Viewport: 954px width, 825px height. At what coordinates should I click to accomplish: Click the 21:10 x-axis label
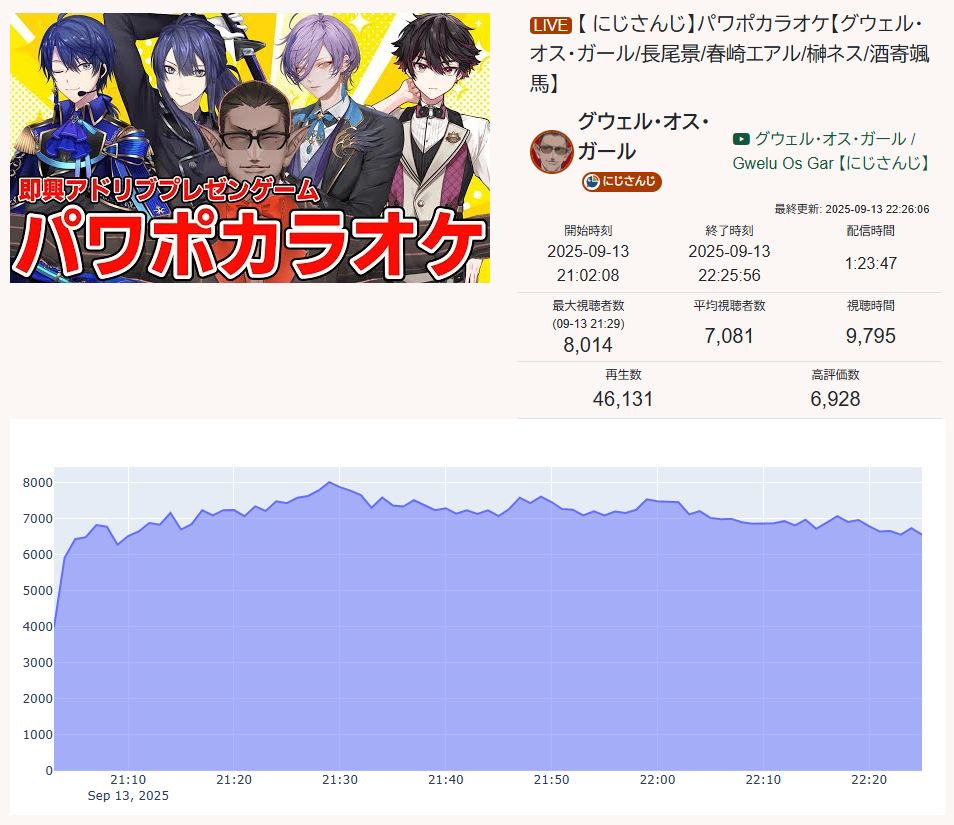pos(128,779)
